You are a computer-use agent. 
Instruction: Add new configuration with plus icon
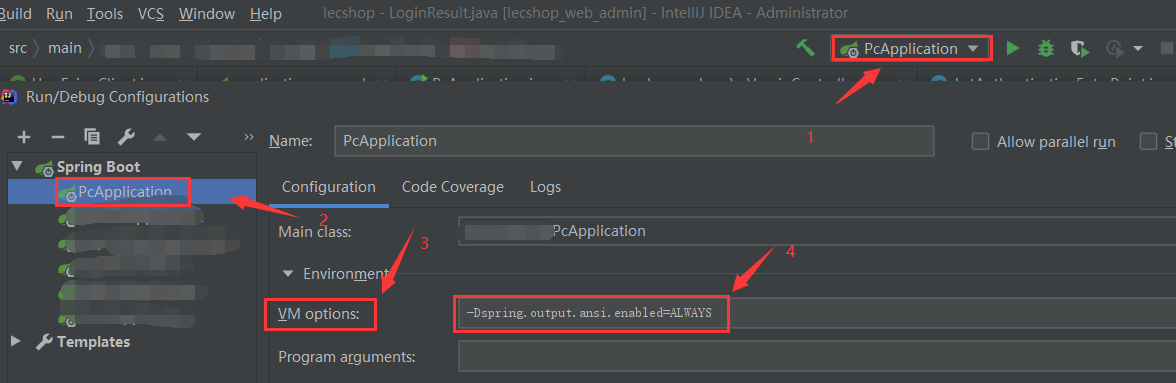tap(24, 136)
